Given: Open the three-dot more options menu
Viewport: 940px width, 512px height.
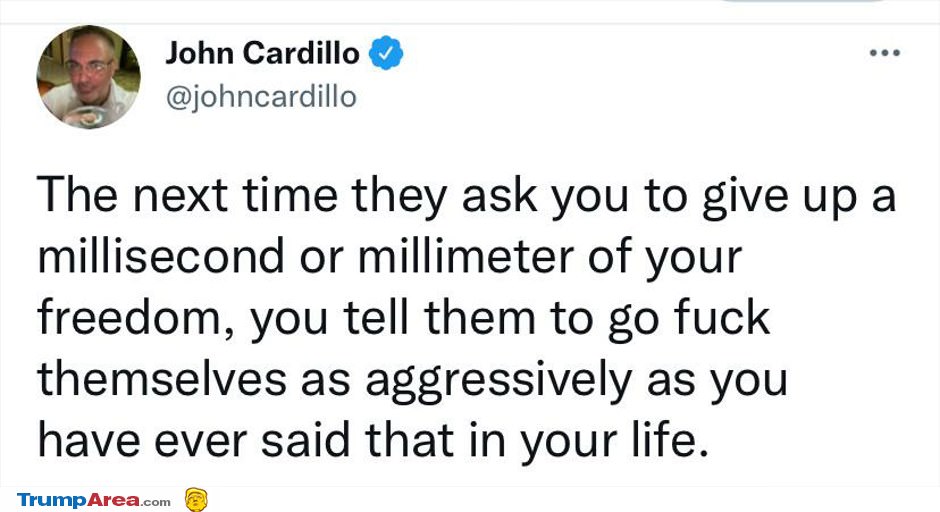Looking at the screenshot, I should pos(885,53).
